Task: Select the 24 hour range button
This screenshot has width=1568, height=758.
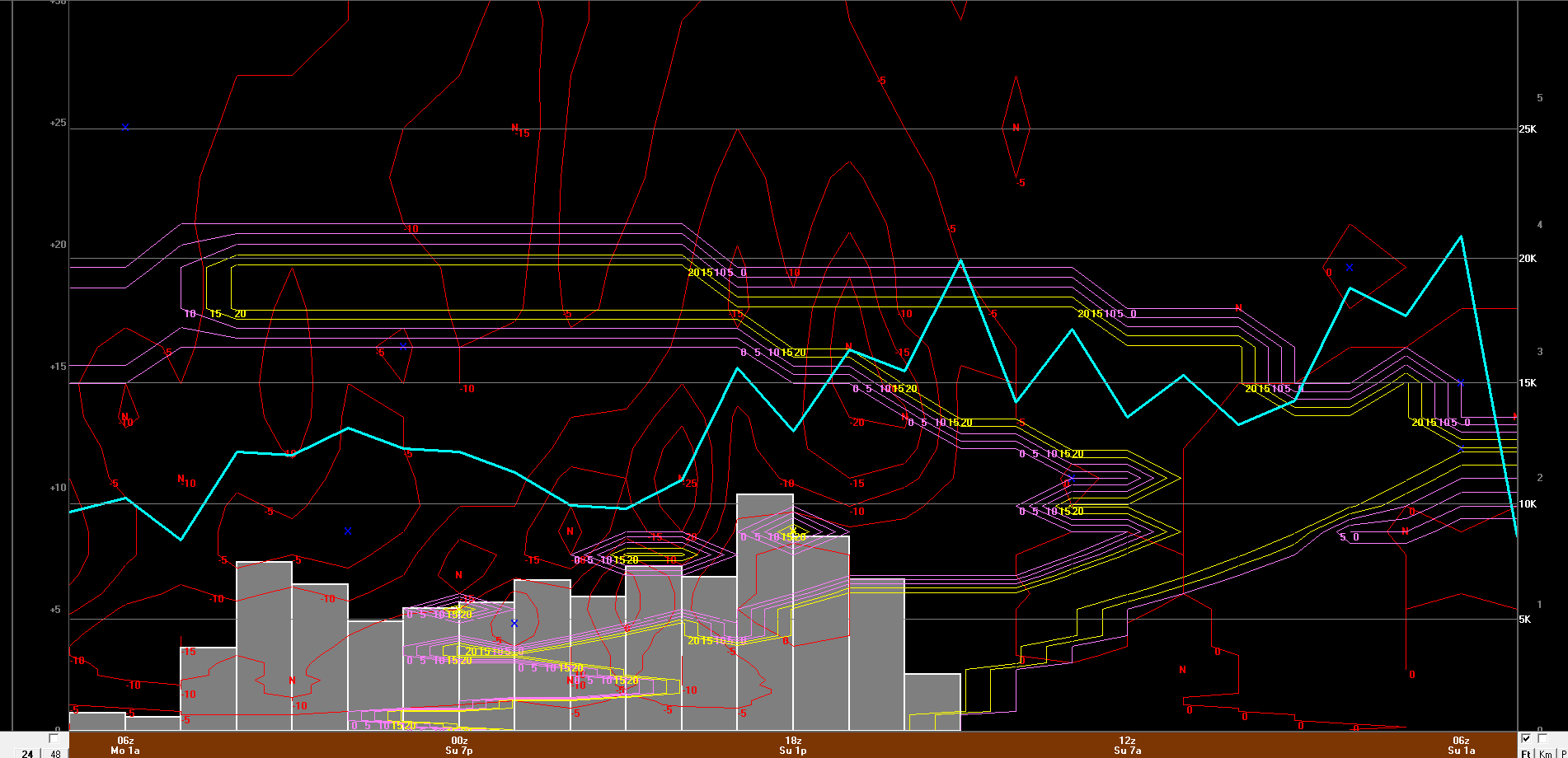Action: coord(27,753)
